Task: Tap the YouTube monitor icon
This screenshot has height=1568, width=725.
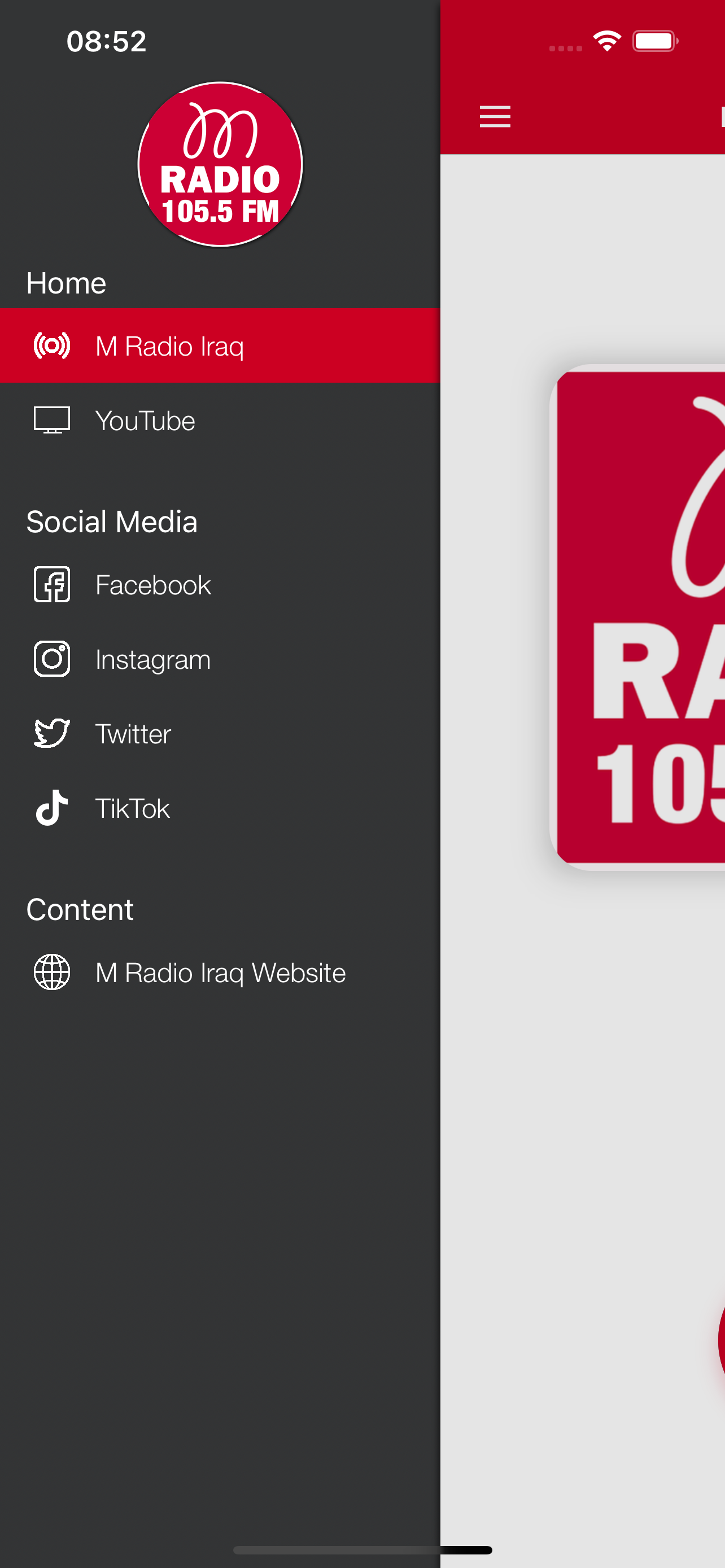Action: tap(52, 420)
